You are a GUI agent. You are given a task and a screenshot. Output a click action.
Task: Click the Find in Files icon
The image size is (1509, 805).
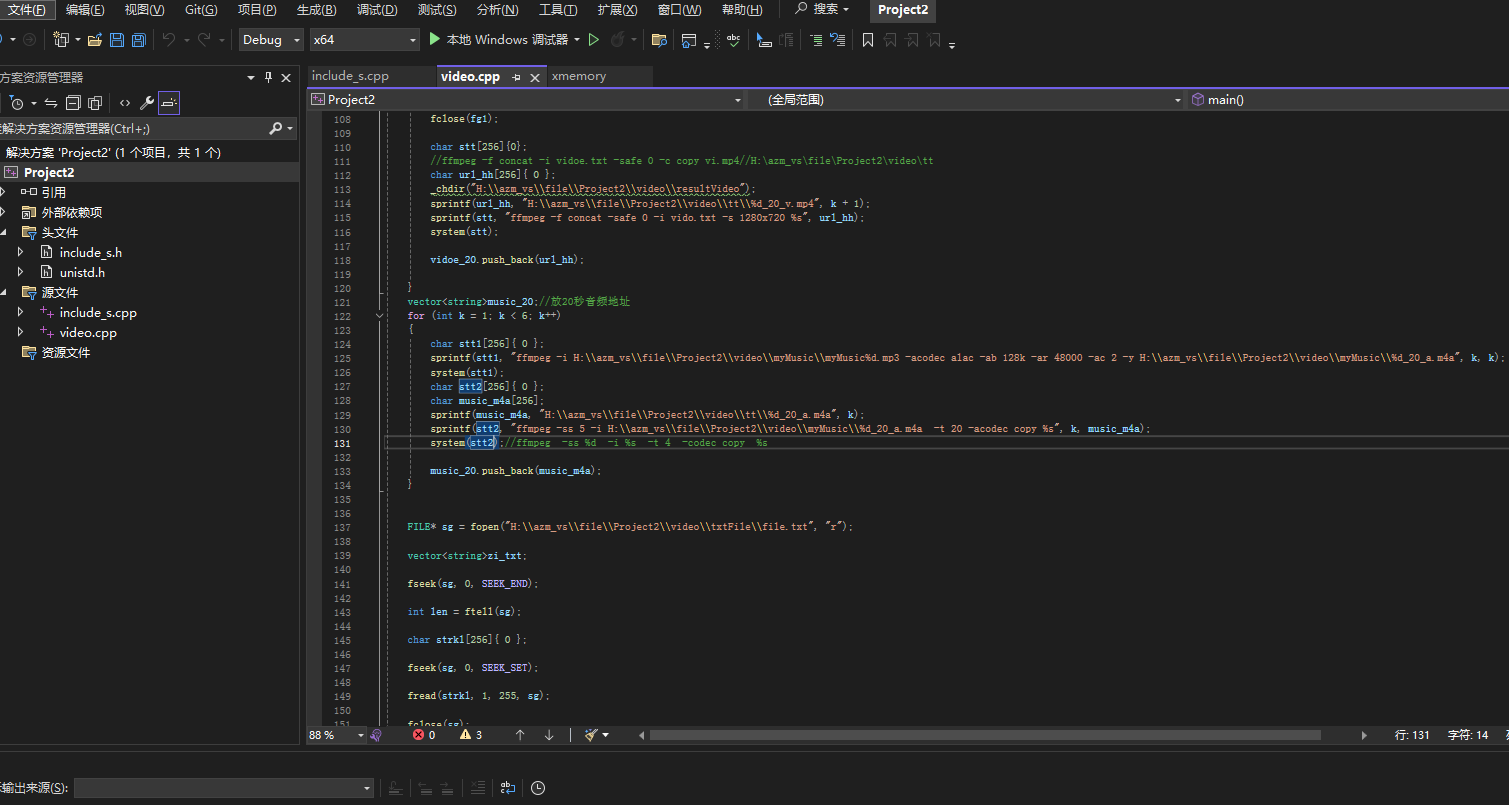(x=659, y=40)
